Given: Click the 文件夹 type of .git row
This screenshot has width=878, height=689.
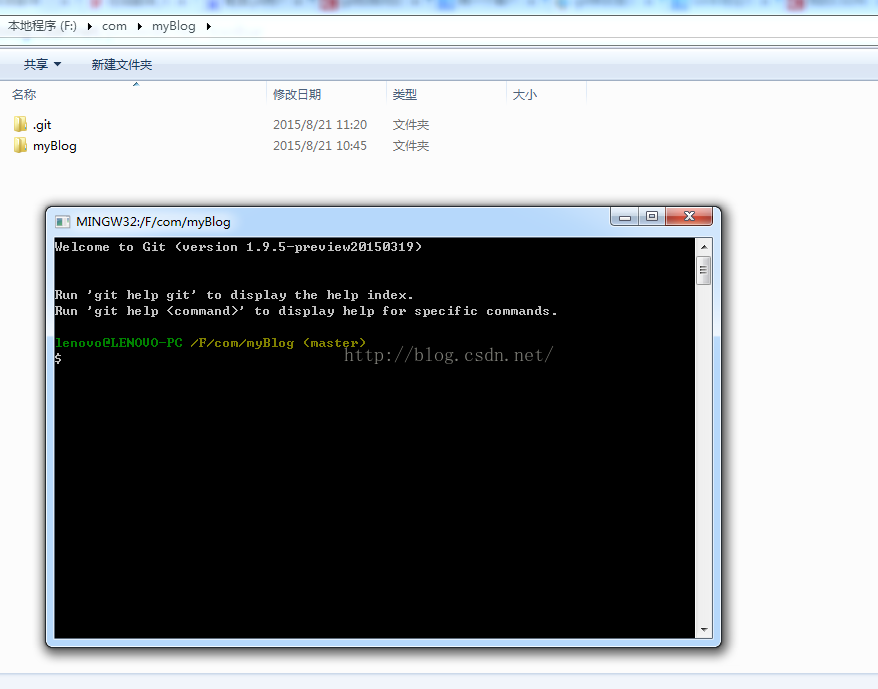Looking at the screenshot, I should [410, 124].
